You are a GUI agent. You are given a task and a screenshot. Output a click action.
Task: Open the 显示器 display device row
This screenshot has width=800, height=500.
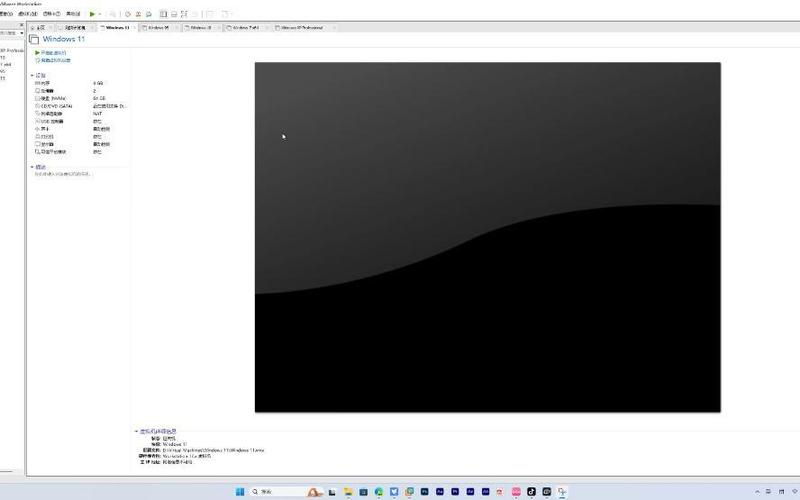79,144
